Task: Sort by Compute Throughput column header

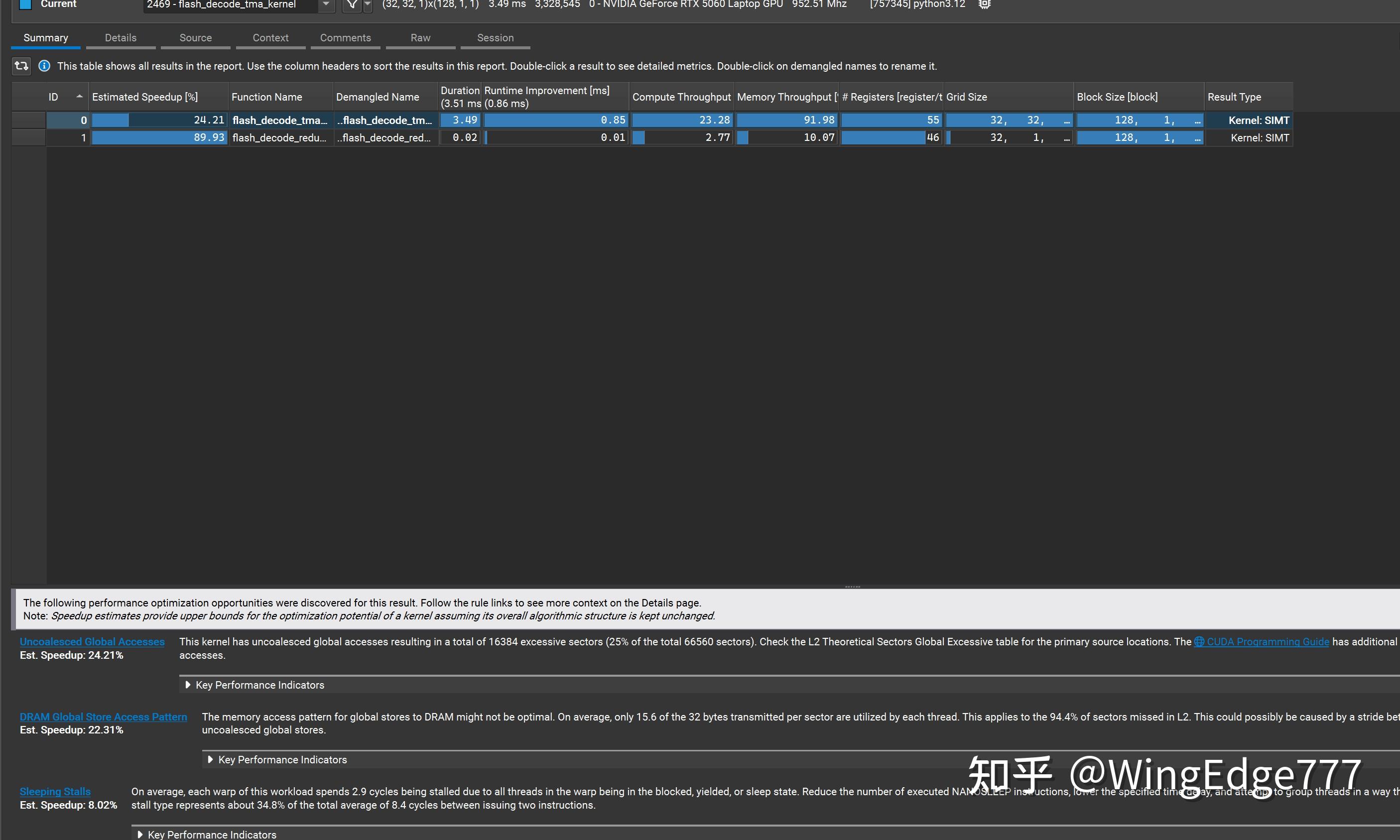Action: (x=682, y=97)
